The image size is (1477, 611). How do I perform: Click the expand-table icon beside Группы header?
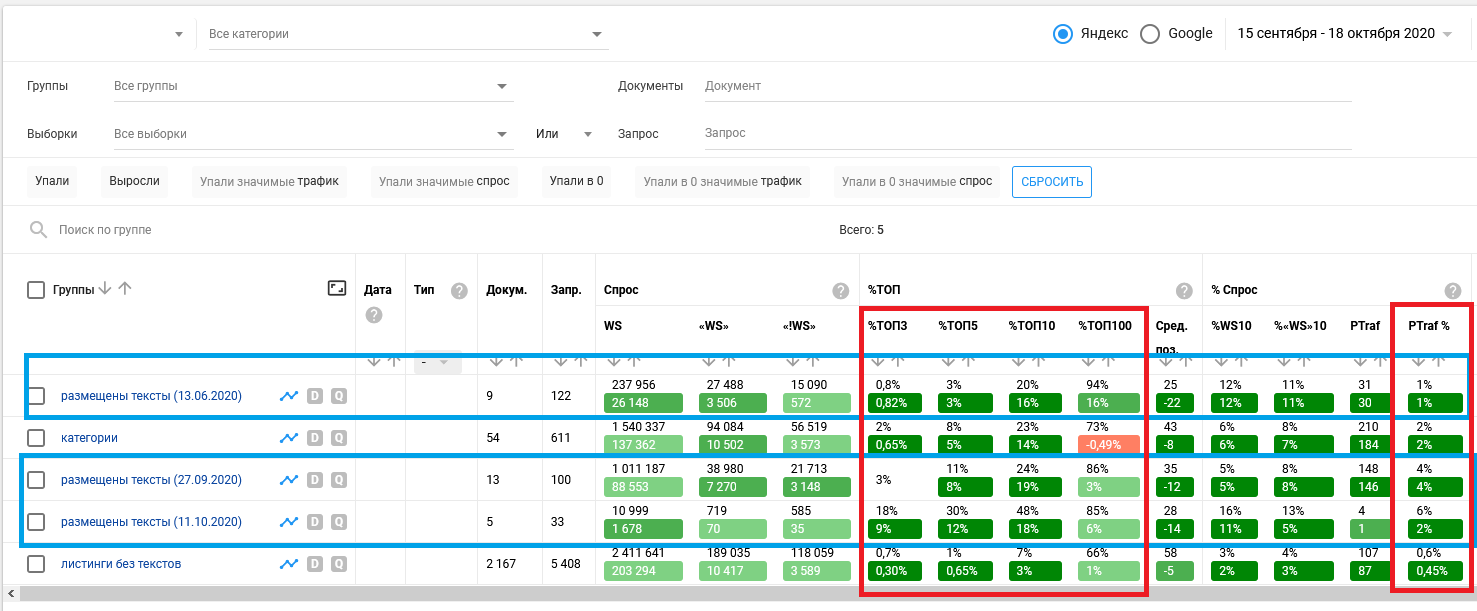(336, 289)
